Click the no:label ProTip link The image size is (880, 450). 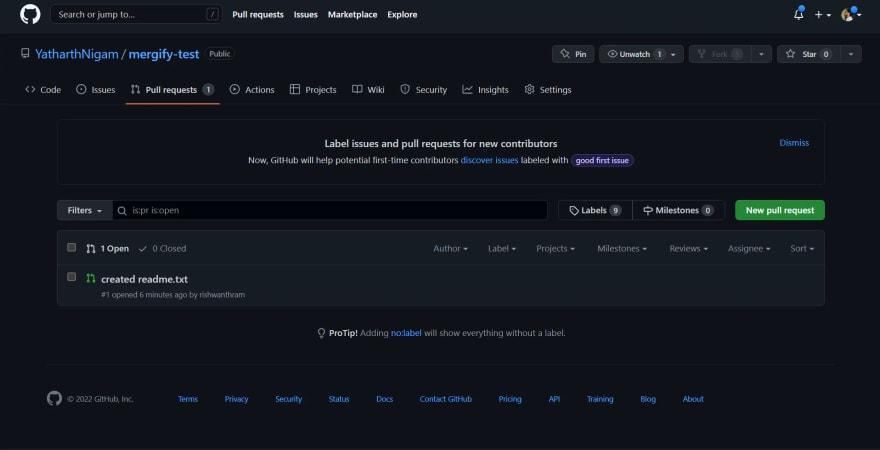(x=406, y=333)
